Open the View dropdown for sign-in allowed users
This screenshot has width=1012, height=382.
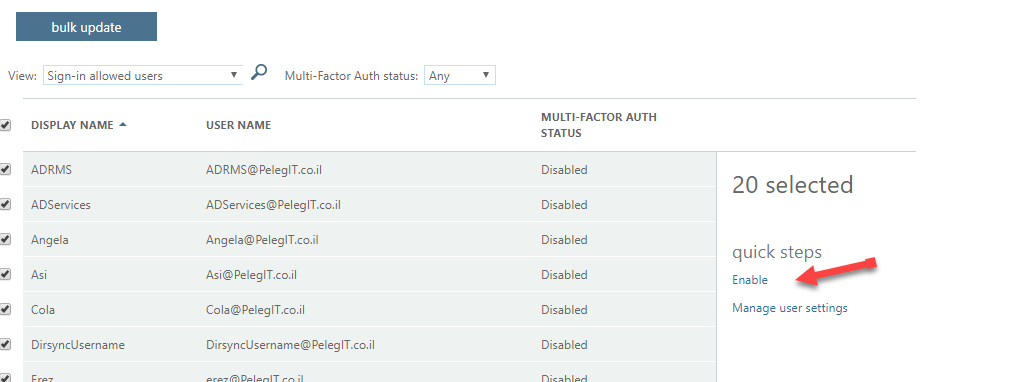pos(143,75)
